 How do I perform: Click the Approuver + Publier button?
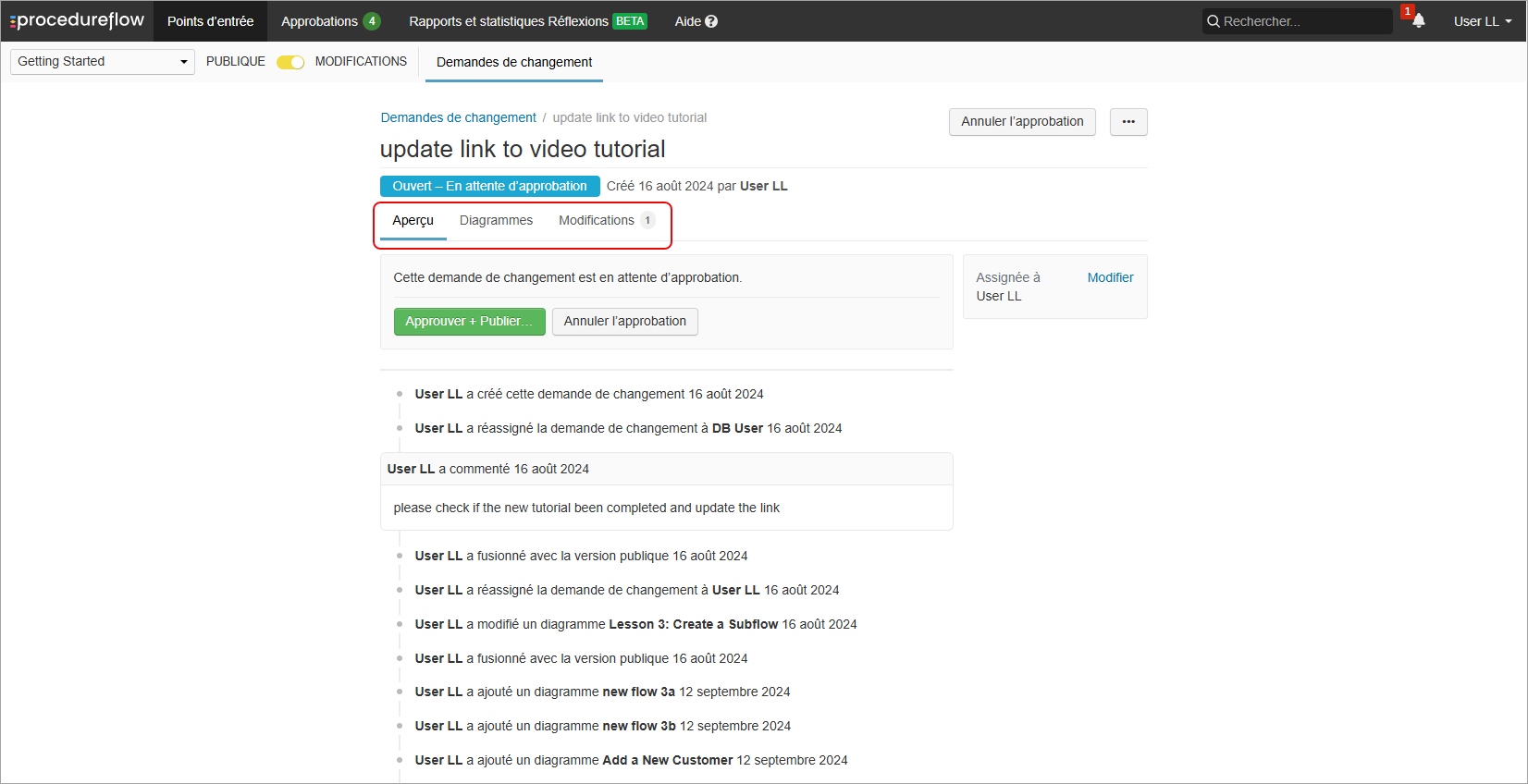coord(469,322)
